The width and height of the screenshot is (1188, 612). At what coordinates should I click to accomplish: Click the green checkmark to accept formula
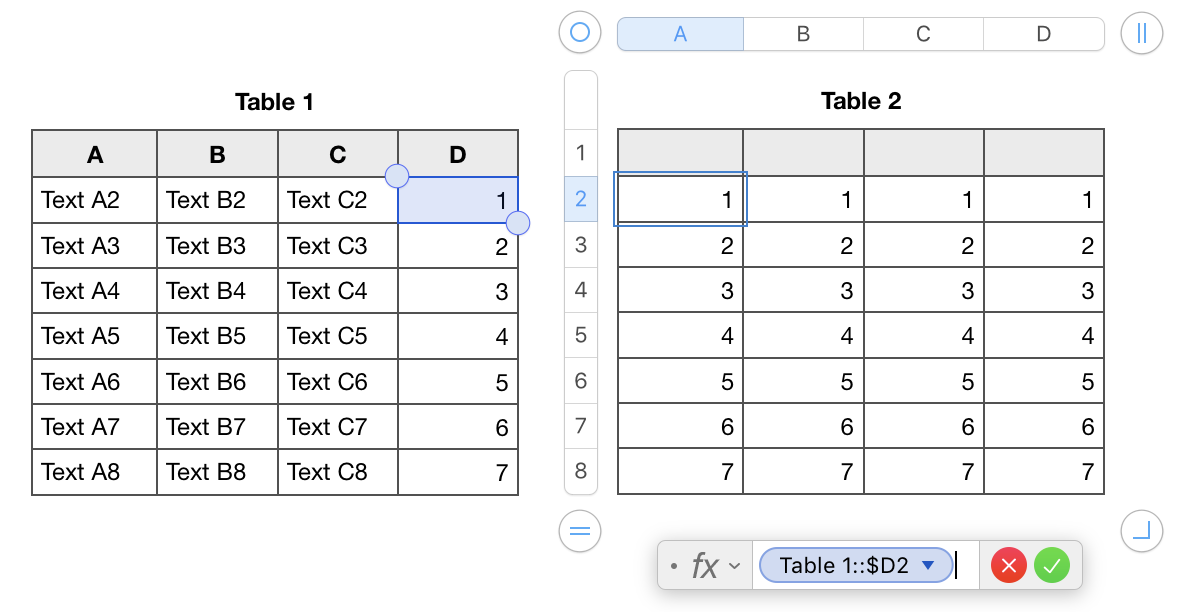click(1051, 566)
